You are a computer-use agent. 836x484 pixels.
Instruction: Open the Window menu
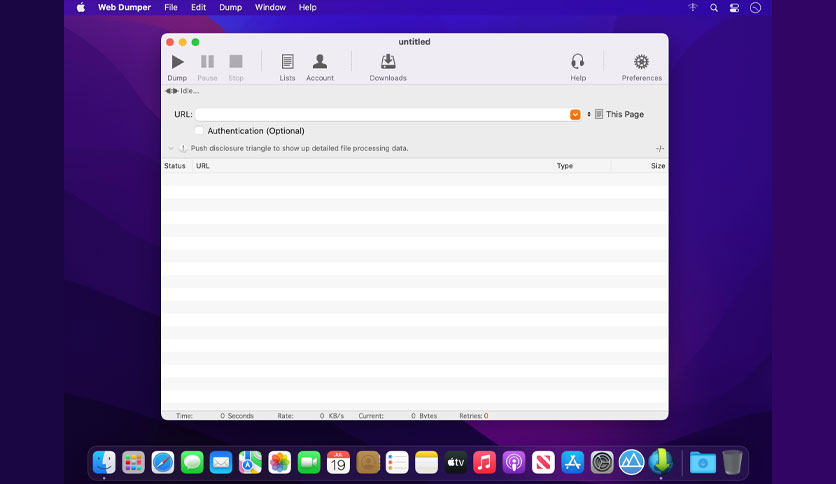point(270,7)
